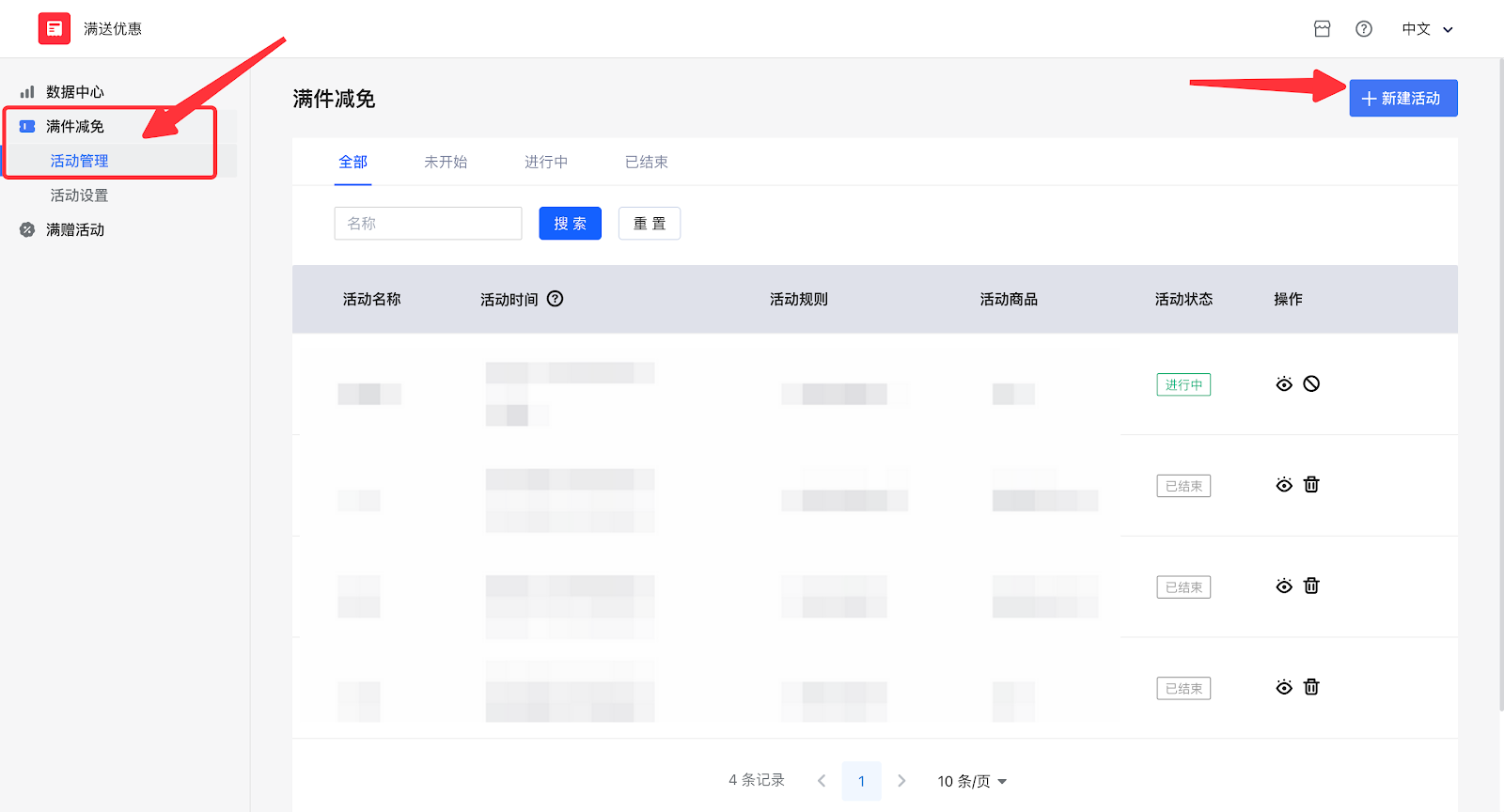Select the 已结束 tab
This screenshot has height=812, width=1504.
pos(646,162)
